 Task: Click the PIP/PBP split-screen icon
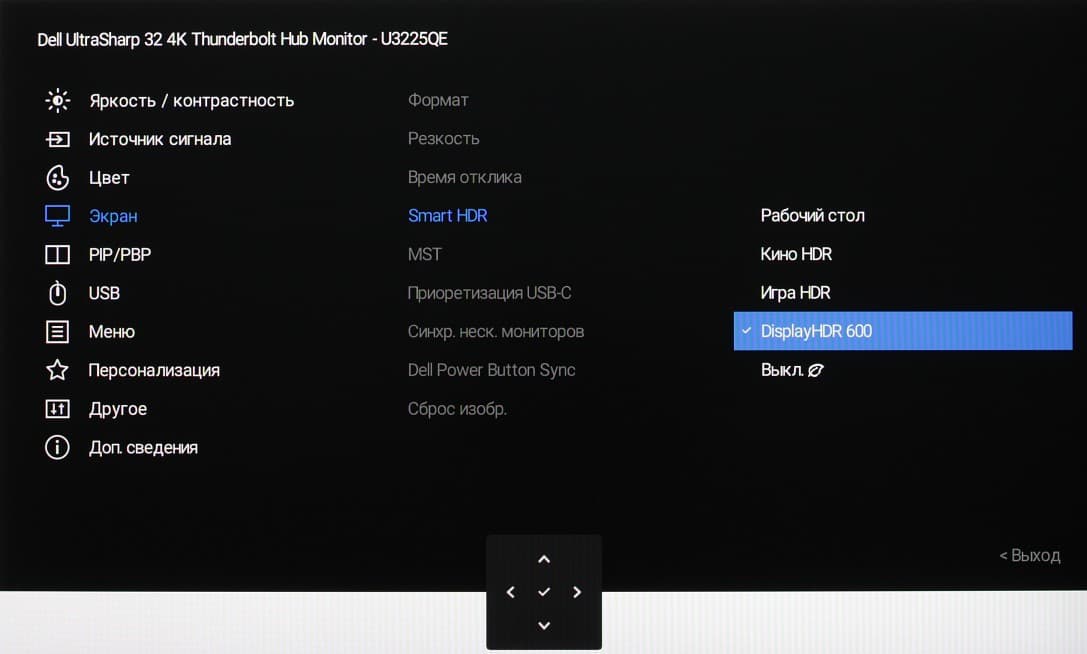click(x=58, y=255)
